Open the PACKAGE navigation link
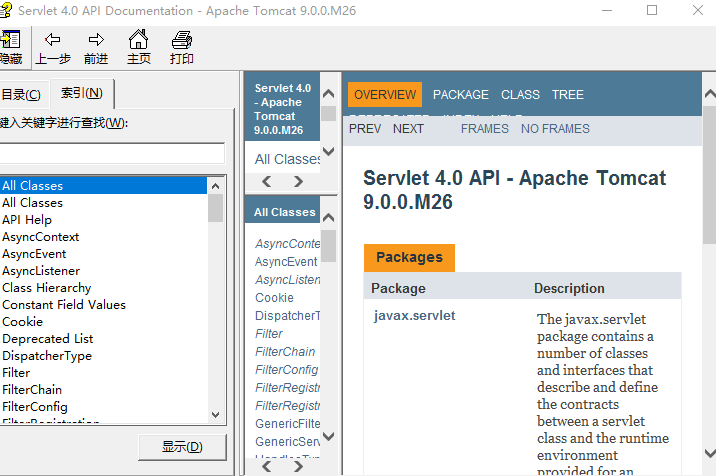The width and height of the screenshot is (716, 476). click(x=460, y=95)
